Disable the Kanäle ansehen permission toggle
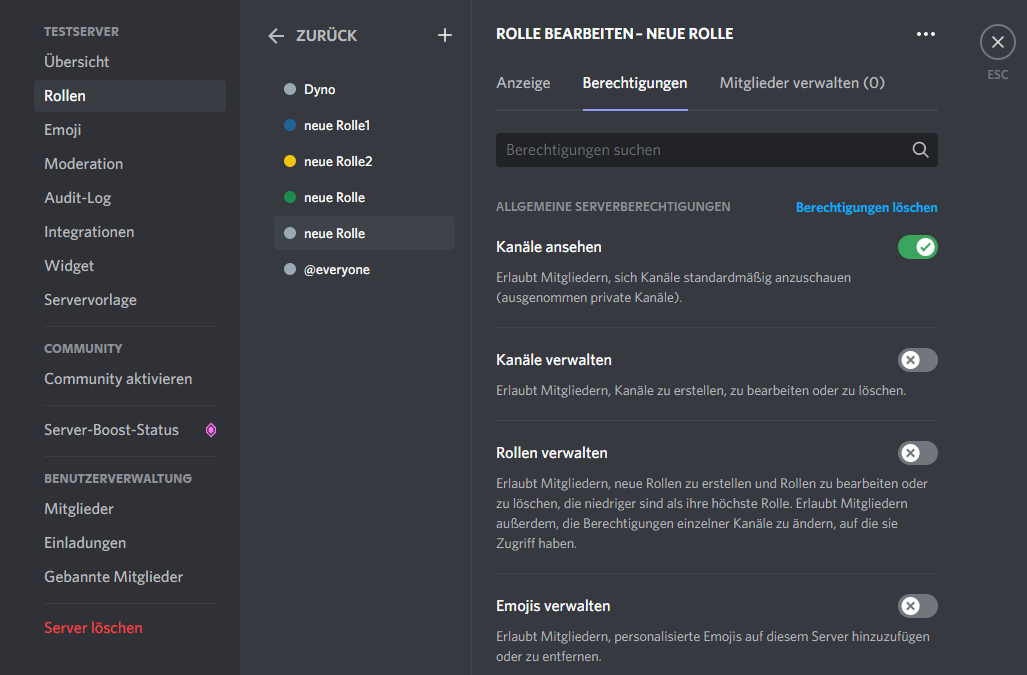 pyautogui.click(x=917, y=246)
